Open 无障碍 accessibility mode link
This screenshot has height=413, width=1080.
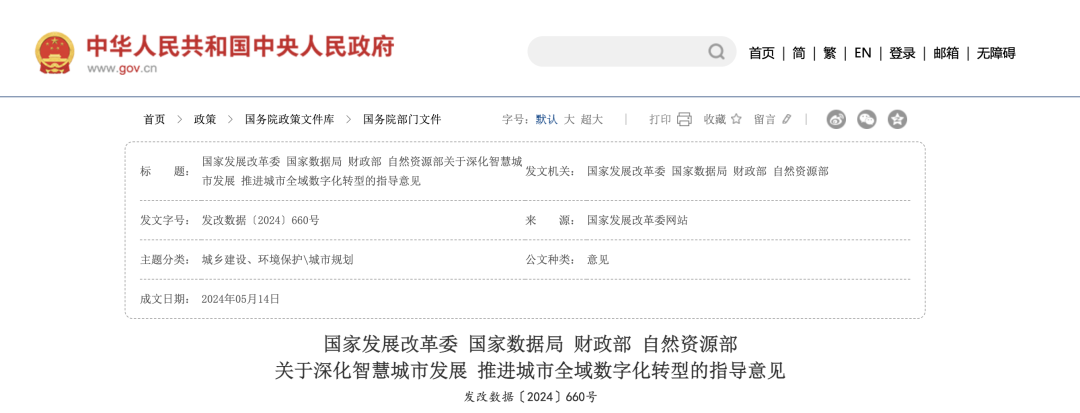pyautogui.click(x=996, y=53)
